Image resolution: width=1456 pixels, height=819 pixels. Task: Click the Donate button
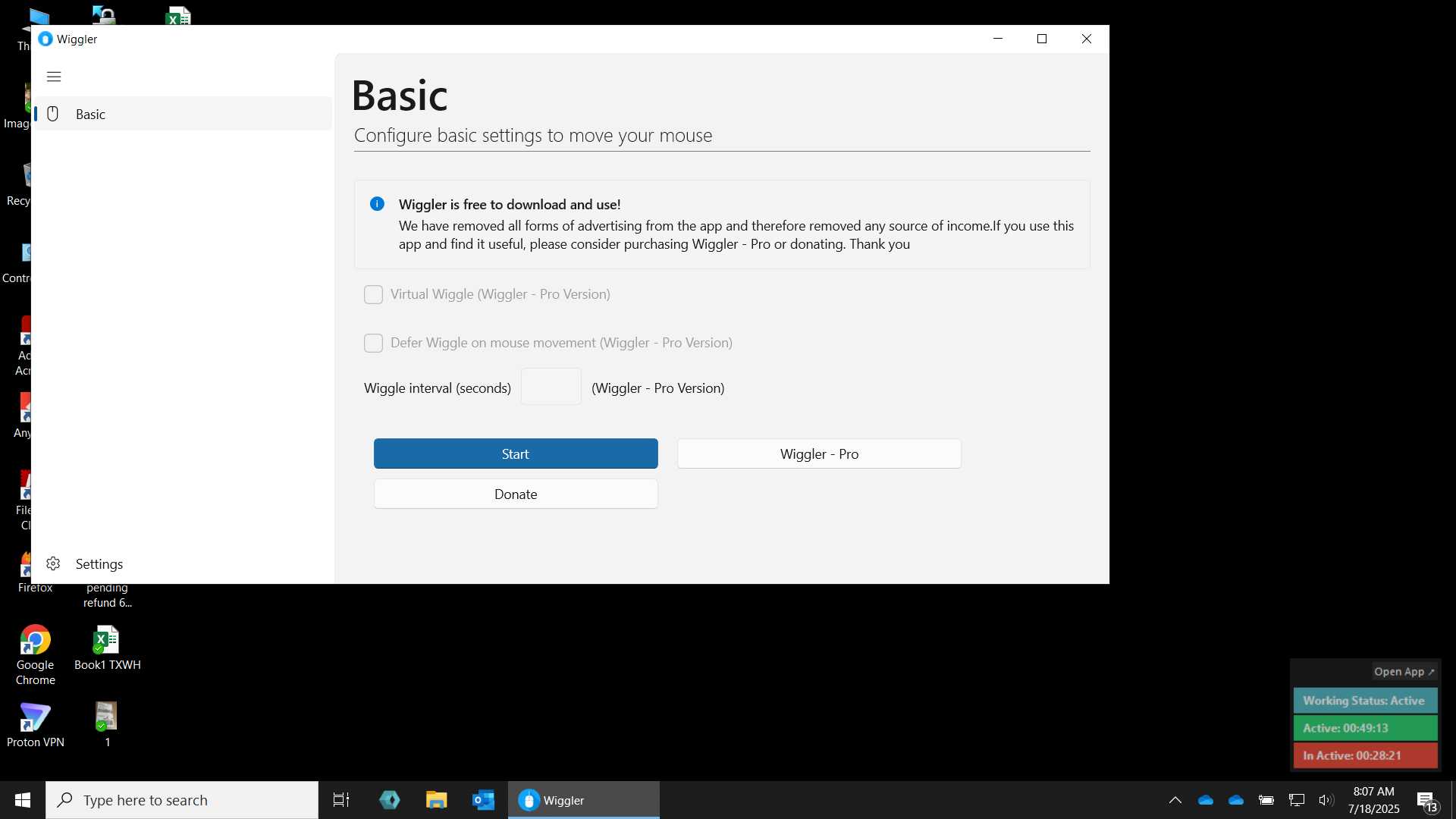[x=516, y=494]
